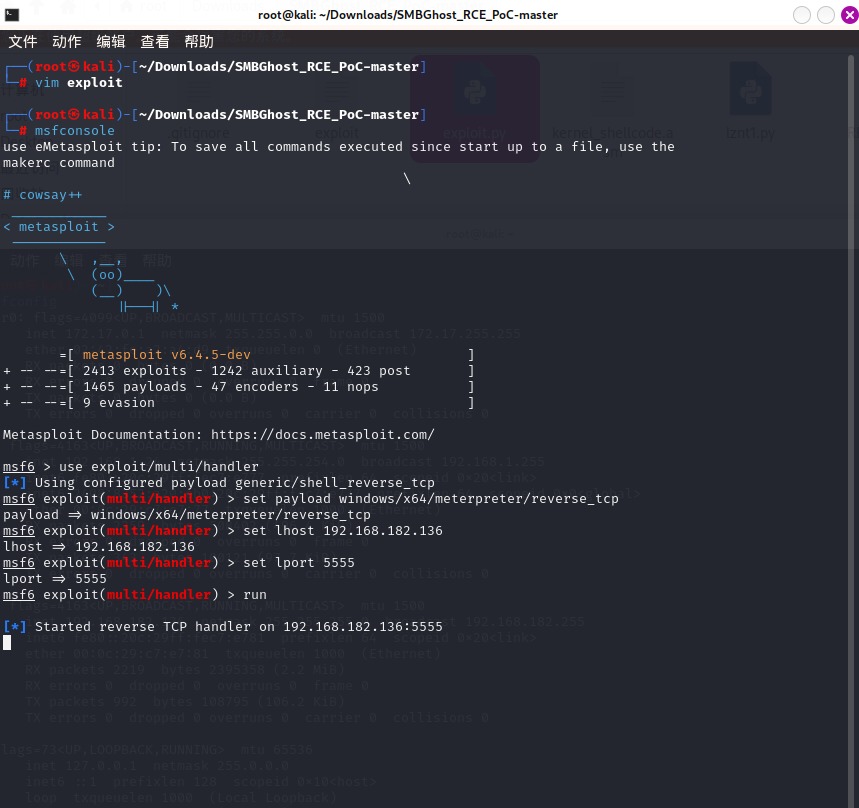859x808 pixels.
Task: Click the 'set payload windows/x64/meterpreter/reverse_tcp' command
Action: click(431, 498)
